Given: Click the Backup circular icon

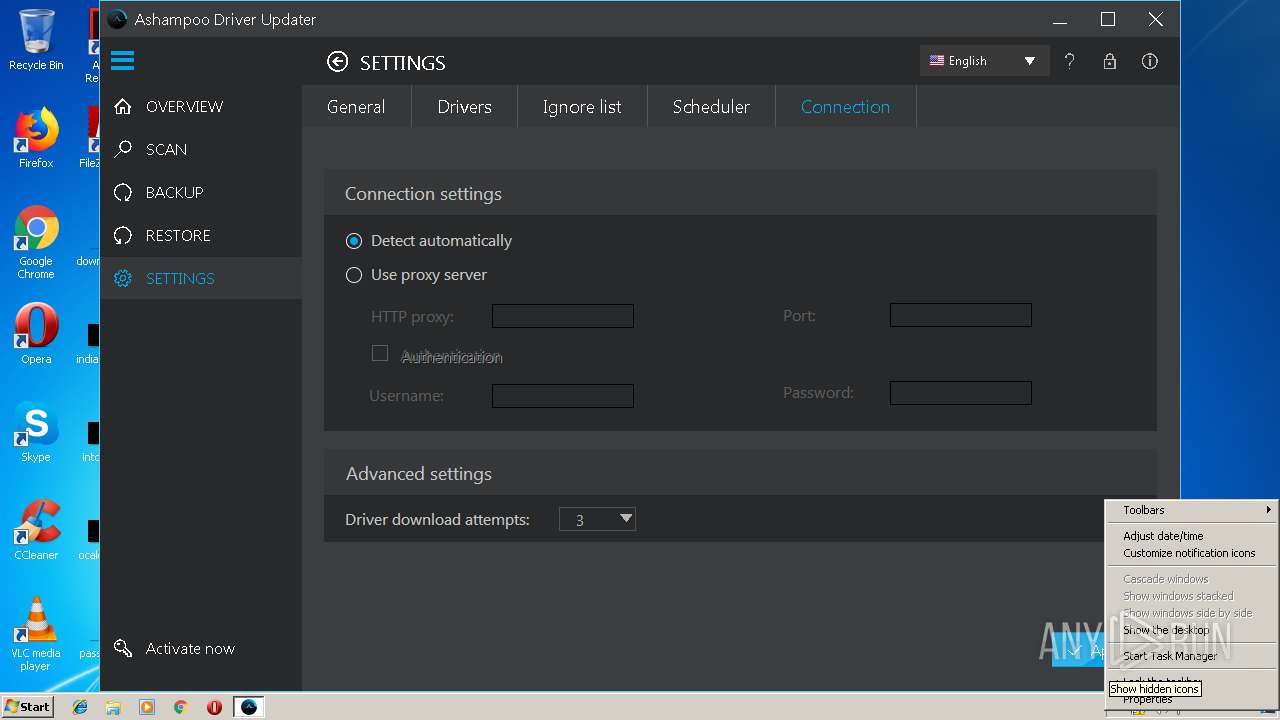Looking at the screenshot, I should click(123, 192).
